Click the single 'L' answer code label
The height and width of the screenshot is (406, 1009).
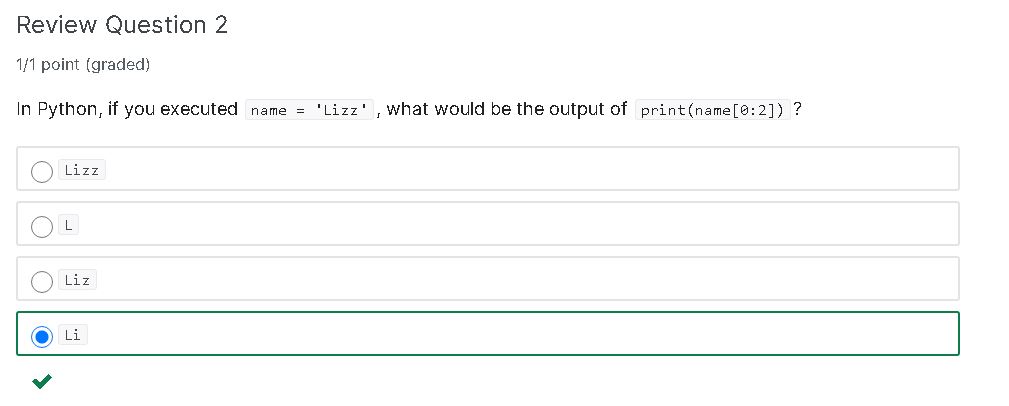(x=68, y=225)
